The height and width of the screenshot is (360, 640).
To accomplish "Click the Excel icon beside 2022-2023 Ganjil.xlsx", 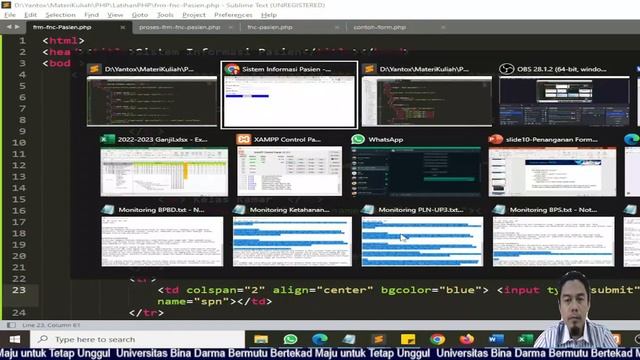I will point(108,139).
